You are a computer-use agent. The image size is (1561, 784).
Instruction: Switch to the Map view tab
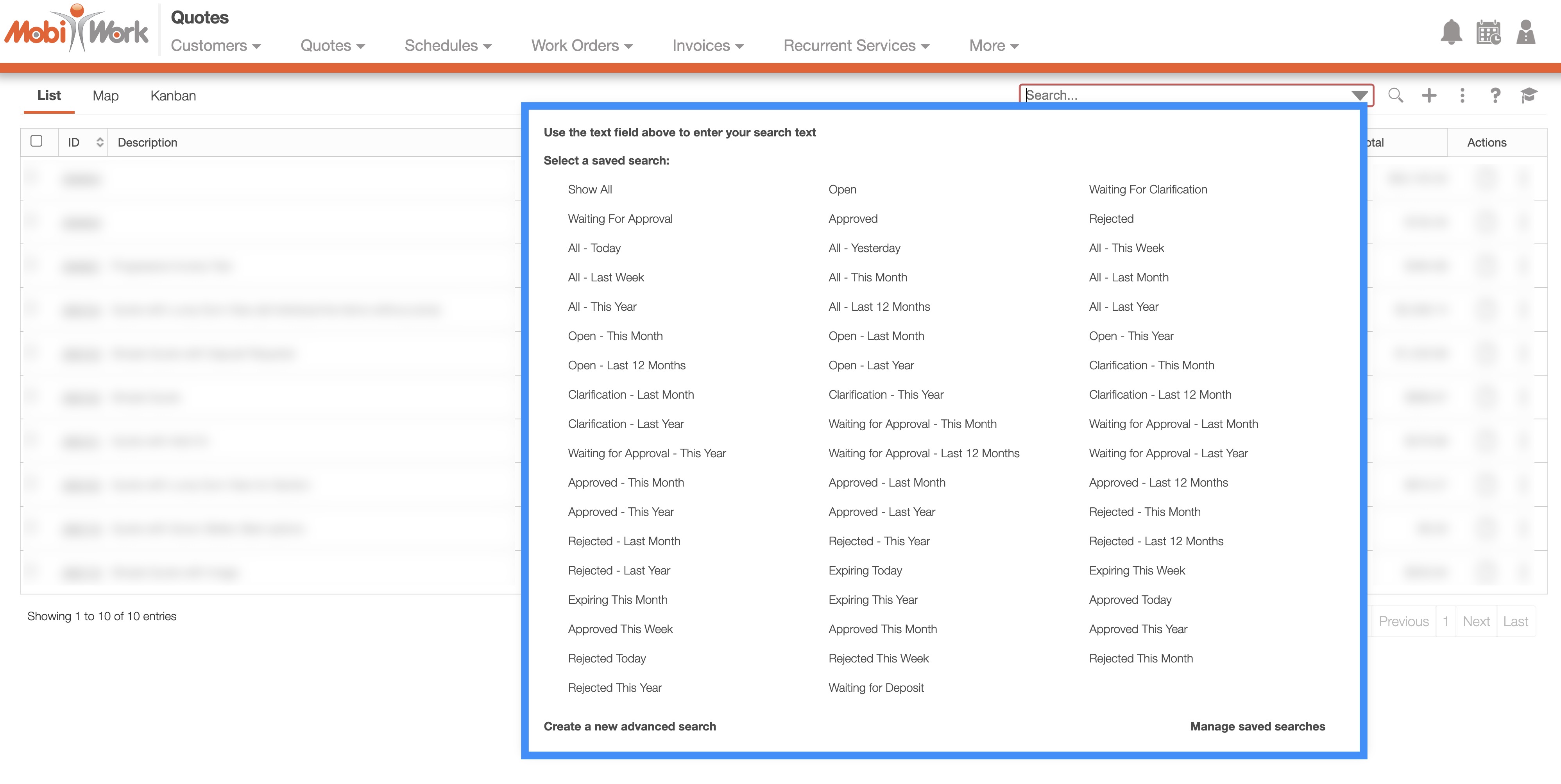pos(106,96)
